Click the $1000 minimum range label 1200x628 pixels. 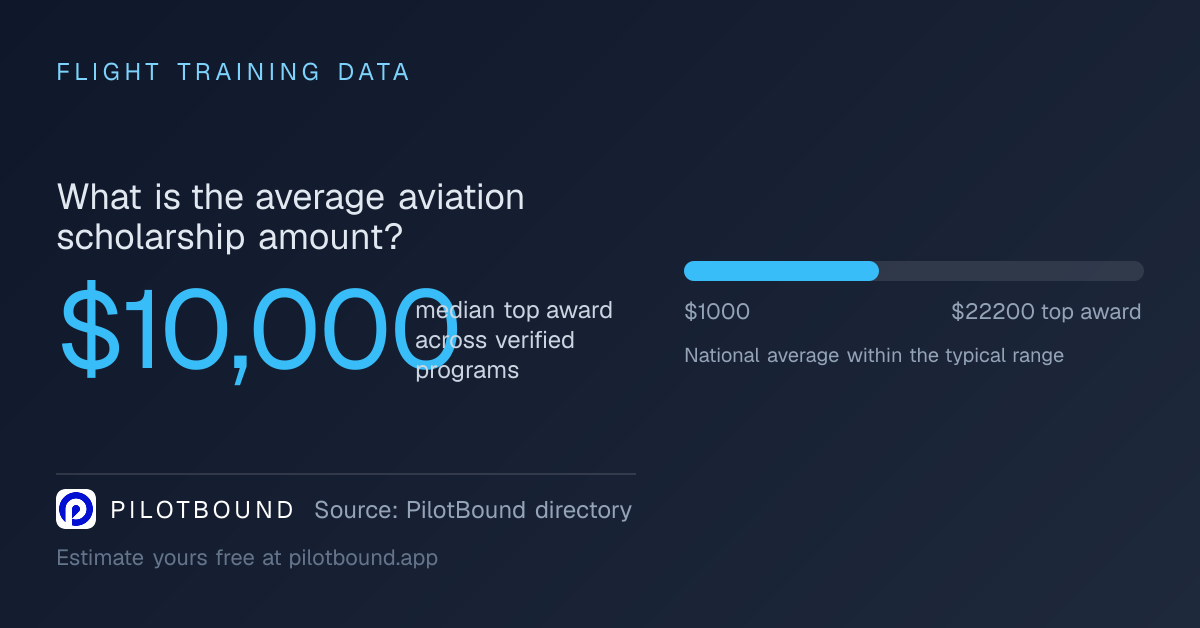point(717,312)
